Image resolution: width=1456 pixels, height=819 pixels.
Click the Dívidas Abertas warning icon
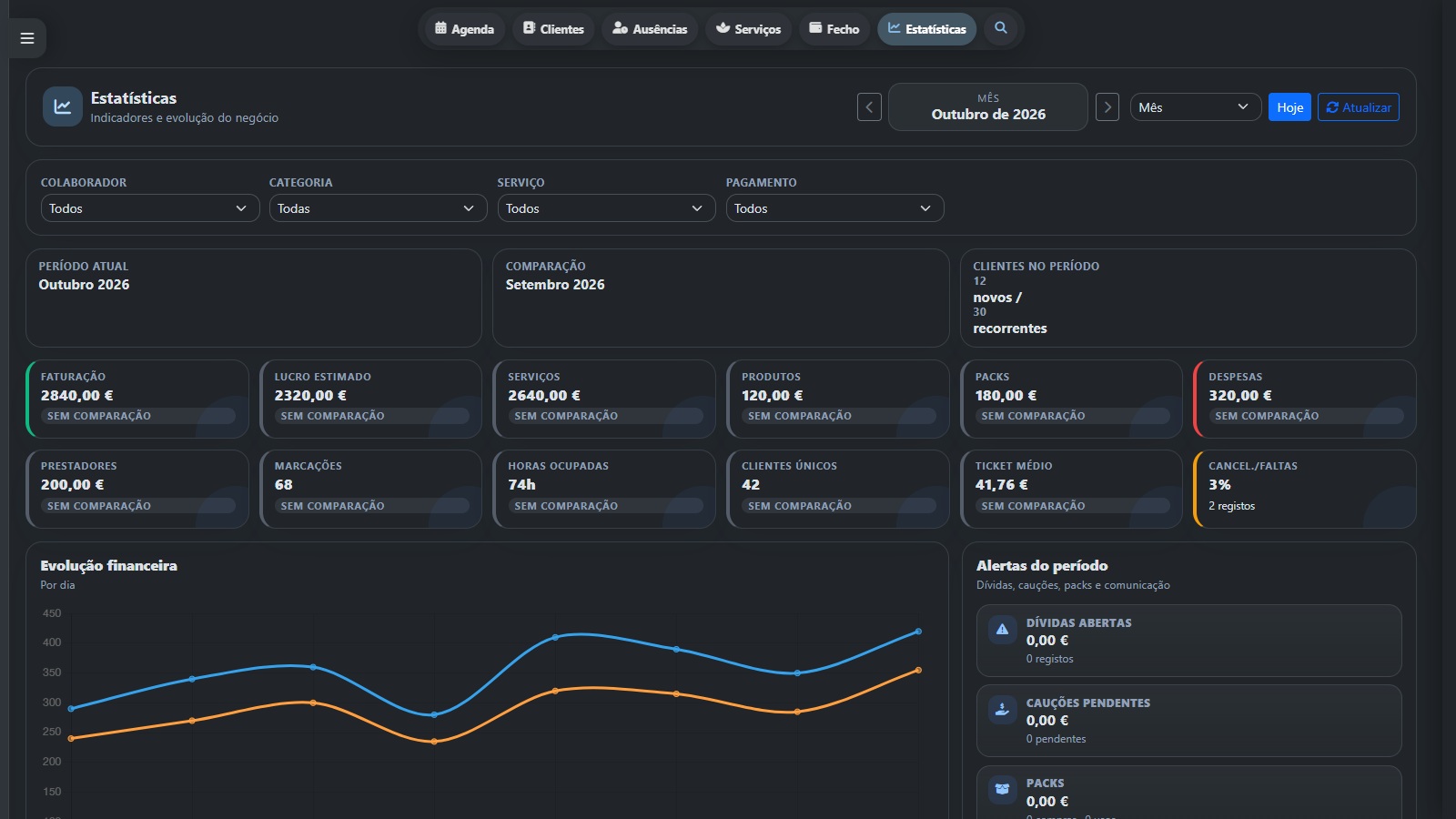click(x=1002, y=630)
